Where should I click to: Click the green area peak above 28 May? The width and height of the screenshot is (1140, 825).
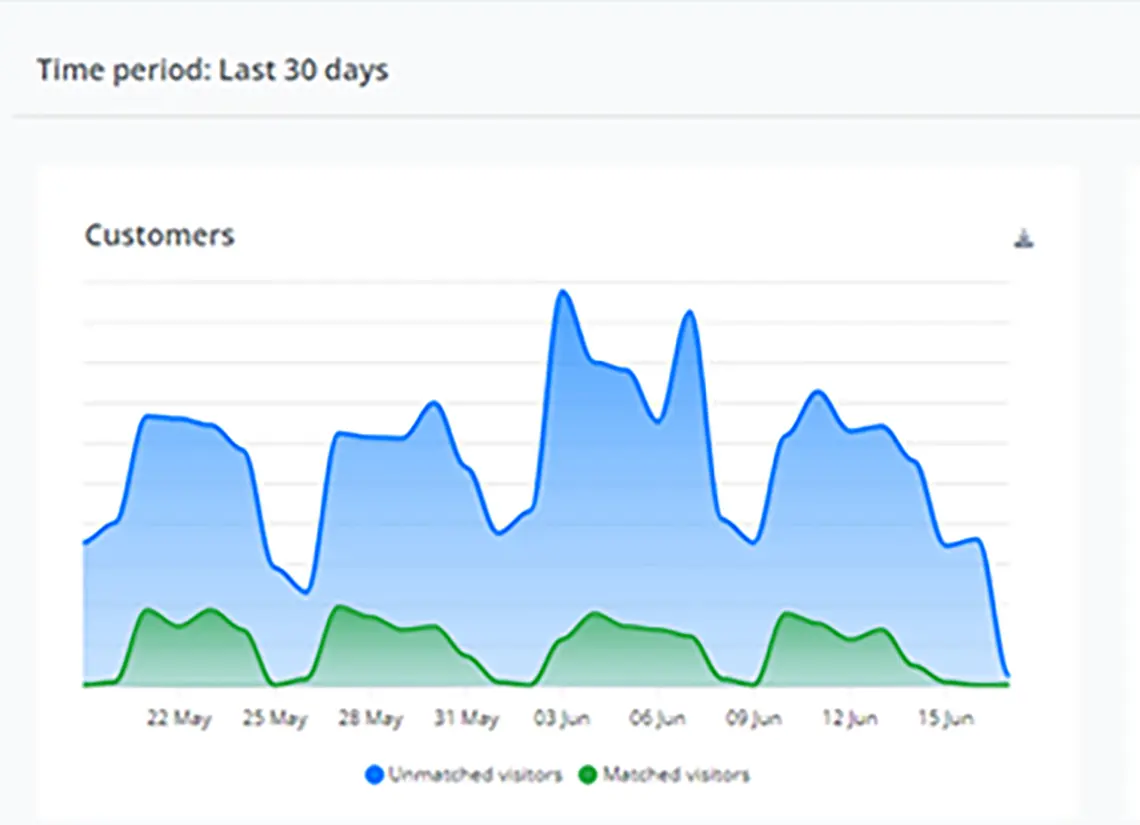pyautogui.click(x=342, y=606)
